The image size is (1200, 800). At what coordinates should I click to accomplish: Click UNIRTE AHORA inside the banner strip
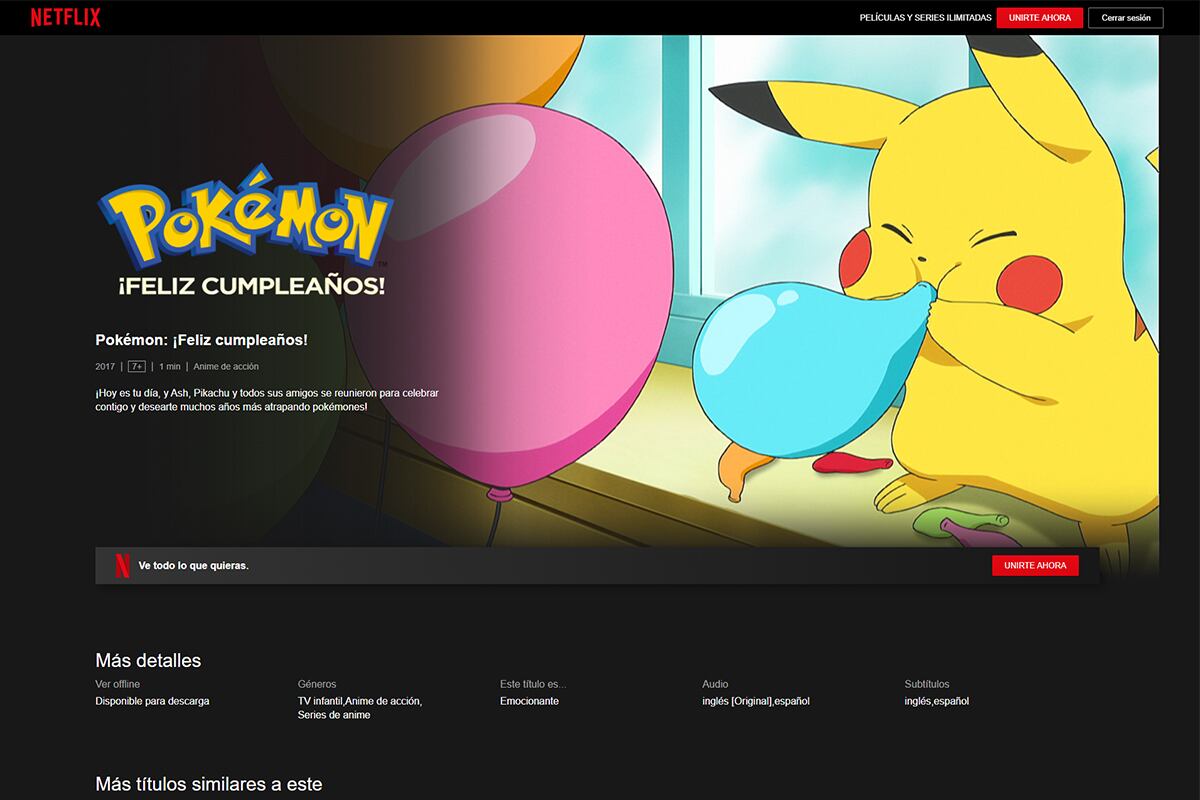click(x=1035, y=564)
